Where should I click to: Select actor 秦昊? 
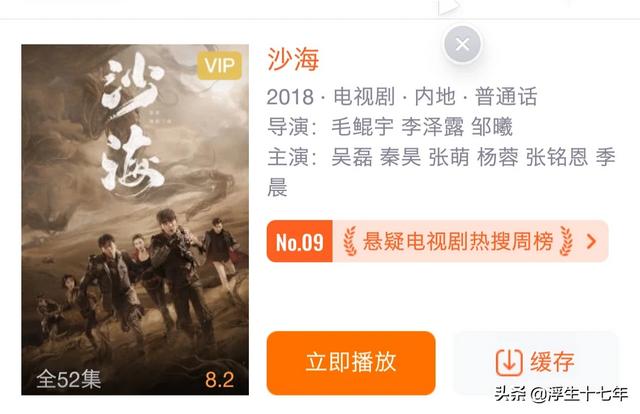(400, 157)
